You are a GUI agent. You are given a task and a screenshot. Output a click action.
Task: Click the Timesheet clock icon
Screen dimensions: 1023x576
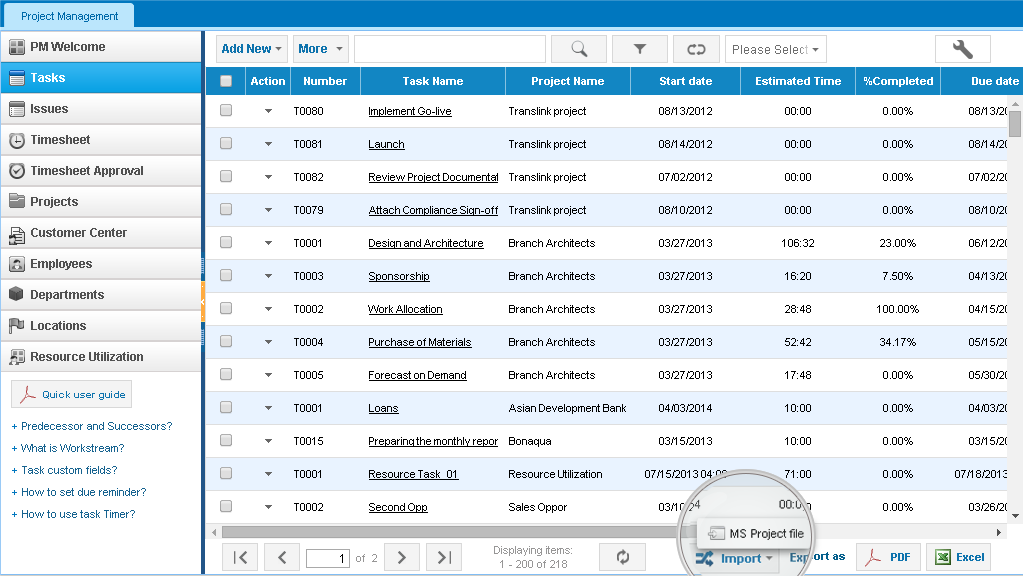(17, 140)
